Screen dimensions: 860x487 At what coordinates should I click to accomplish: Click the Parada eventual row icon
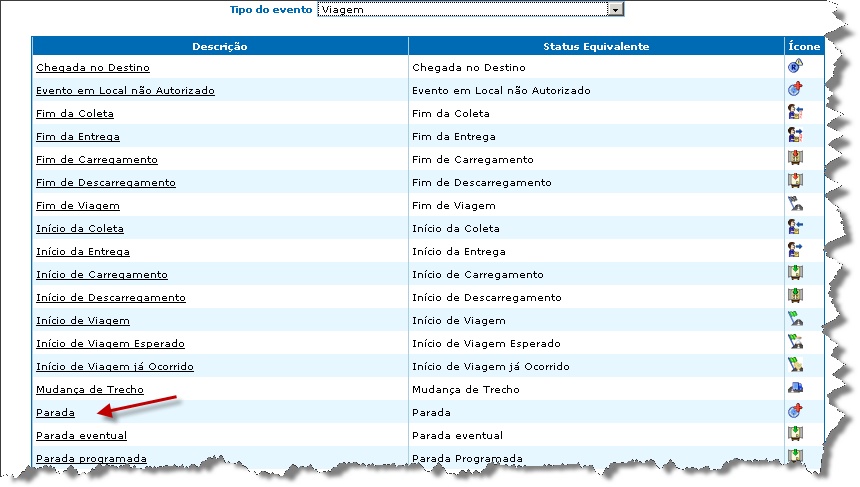tap(795, 434)
